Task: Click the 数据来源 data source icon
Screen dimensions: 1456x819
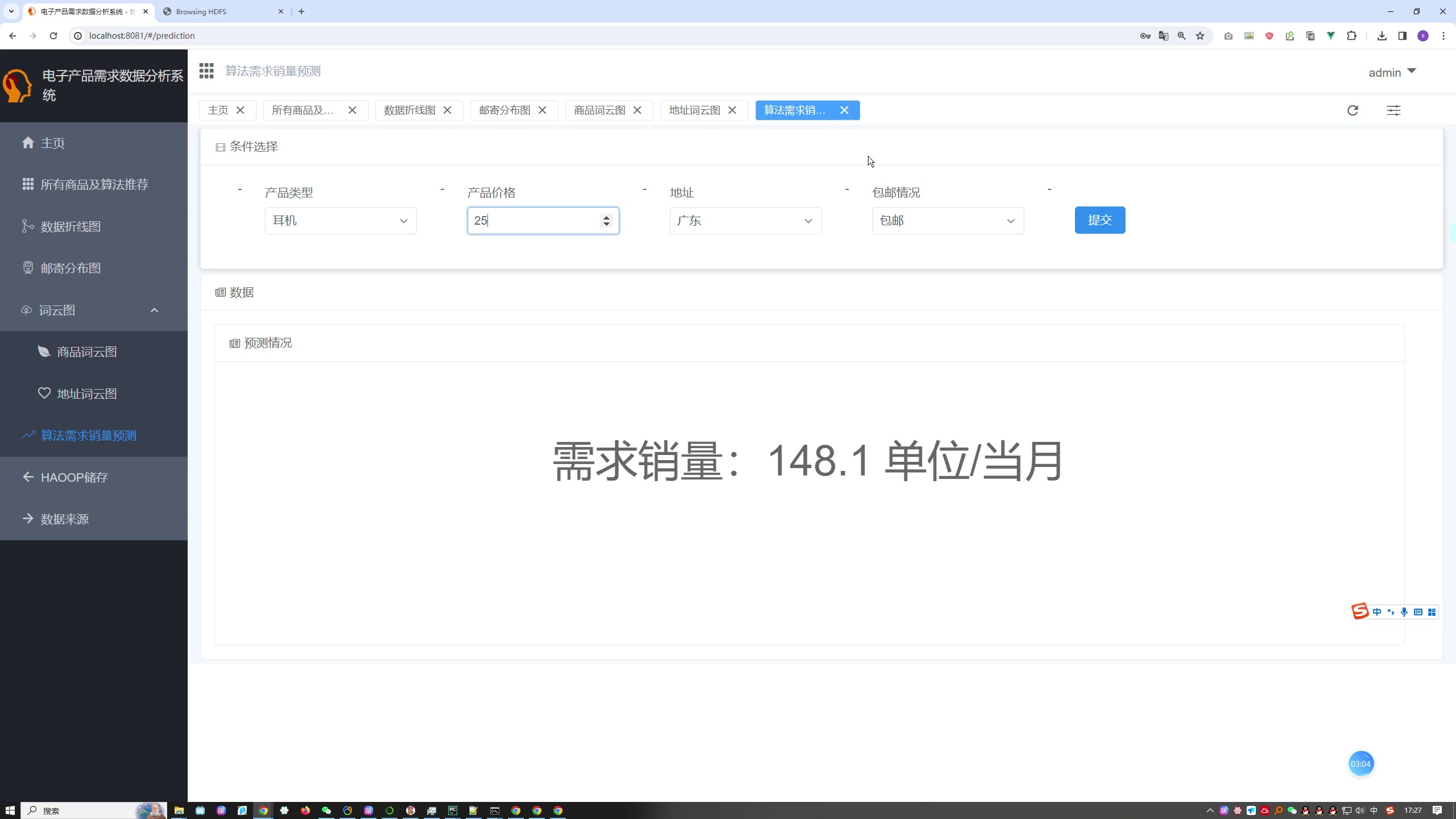Action: 27,518
